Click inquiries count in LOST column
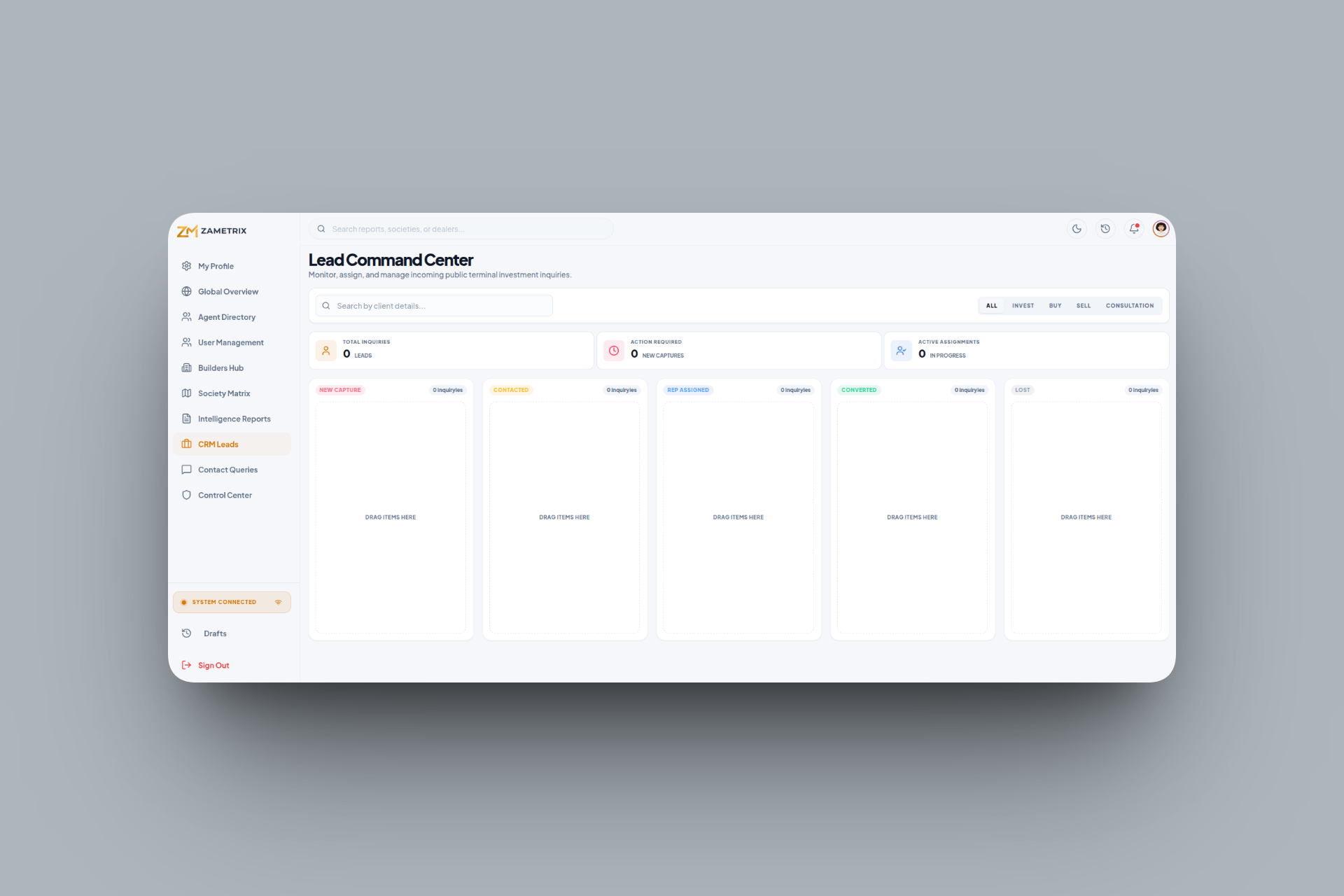The height and width of the screenshot is (896, 1344). [1143, 390]
